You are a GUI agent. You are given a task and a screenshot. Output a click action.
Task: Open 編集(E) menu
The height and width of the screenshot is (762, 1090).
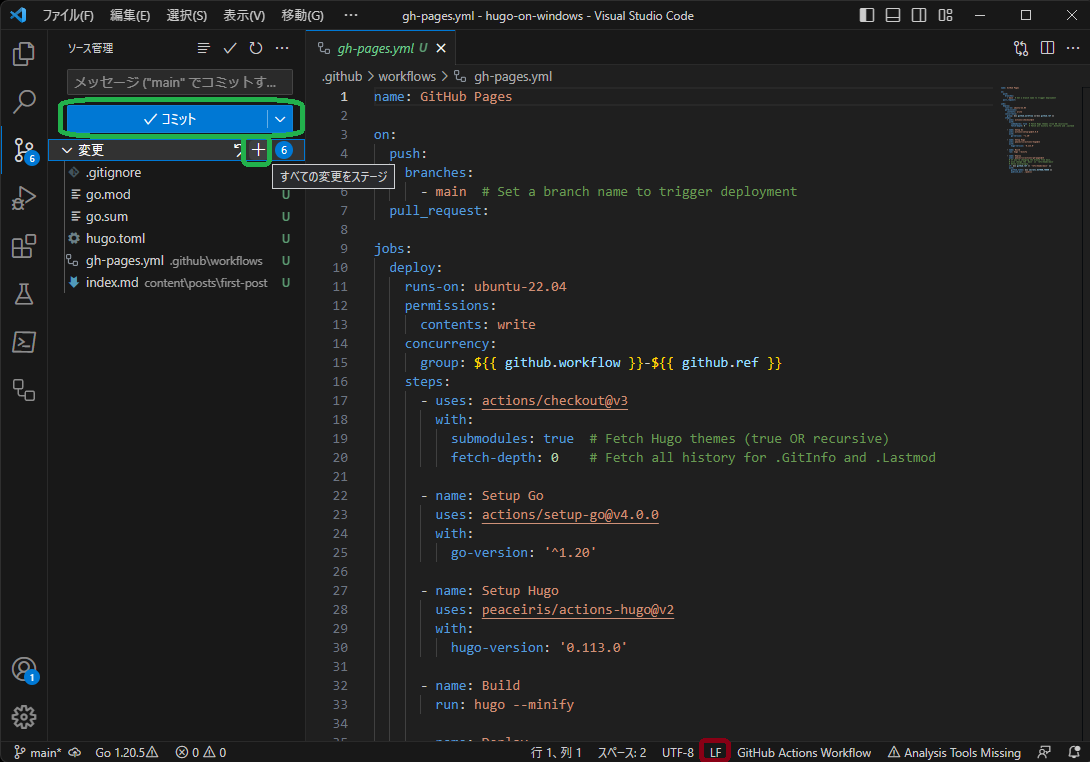tap(130, 15)
